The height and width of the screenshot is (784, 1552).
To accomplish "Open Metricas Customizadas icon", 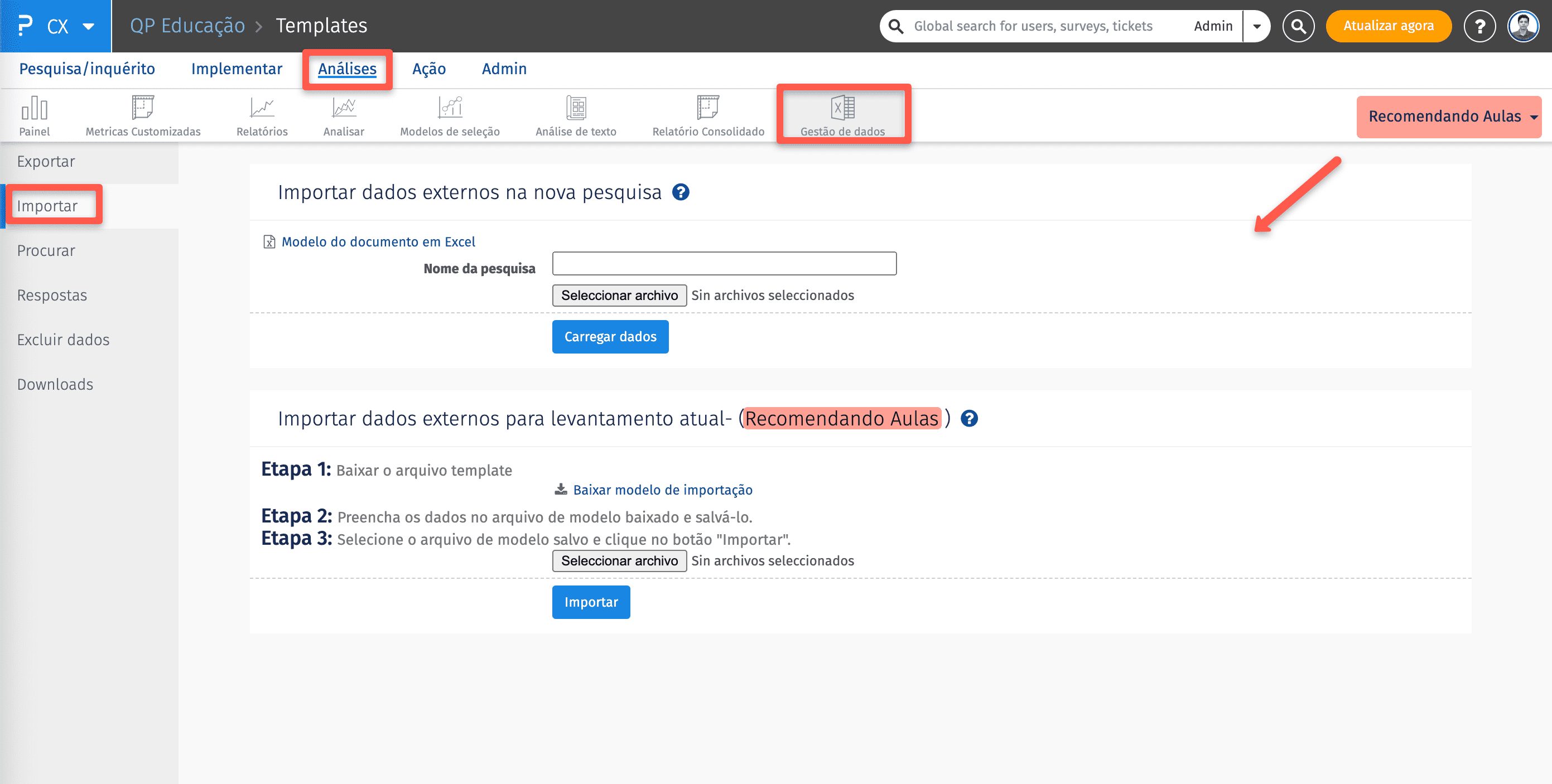I will (143, 115).
